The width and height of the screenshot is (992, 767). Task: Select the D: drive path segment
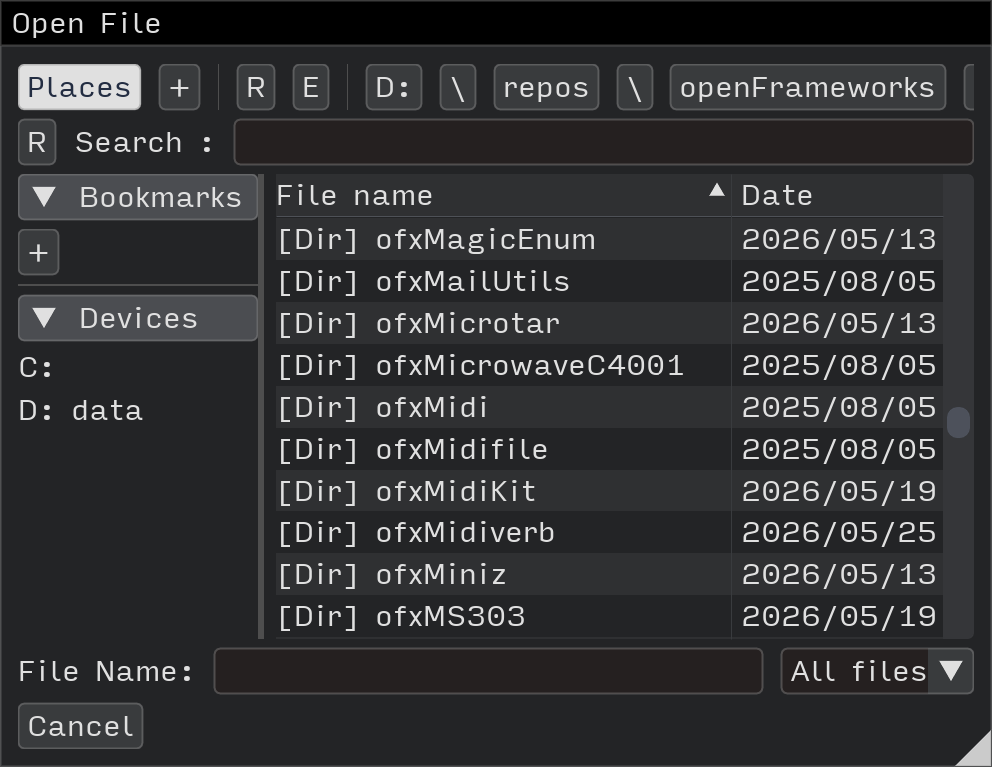[394, 87]
